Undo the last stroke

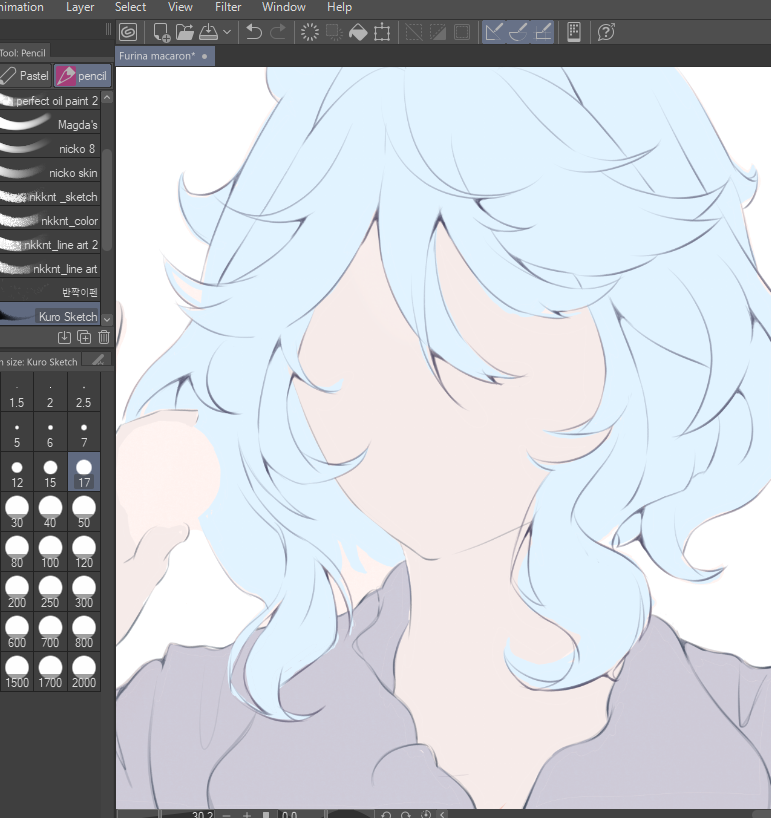254,32
